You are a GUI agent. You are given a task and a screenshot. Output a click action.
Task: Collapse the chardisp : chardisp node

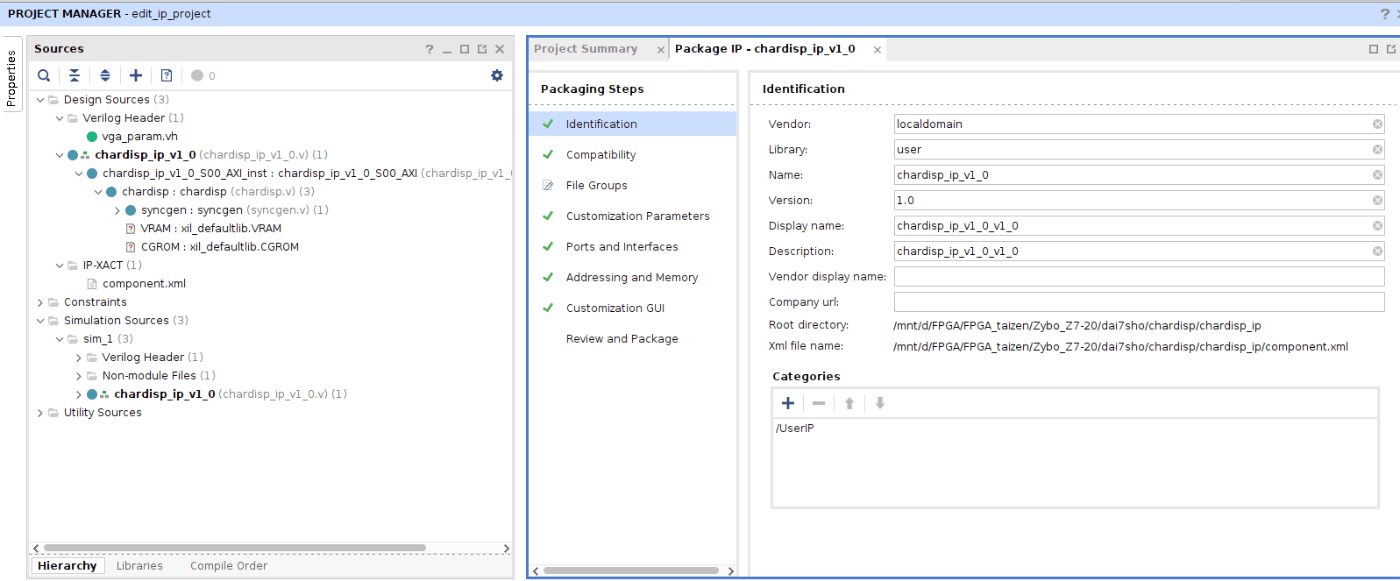pos(98,192)
